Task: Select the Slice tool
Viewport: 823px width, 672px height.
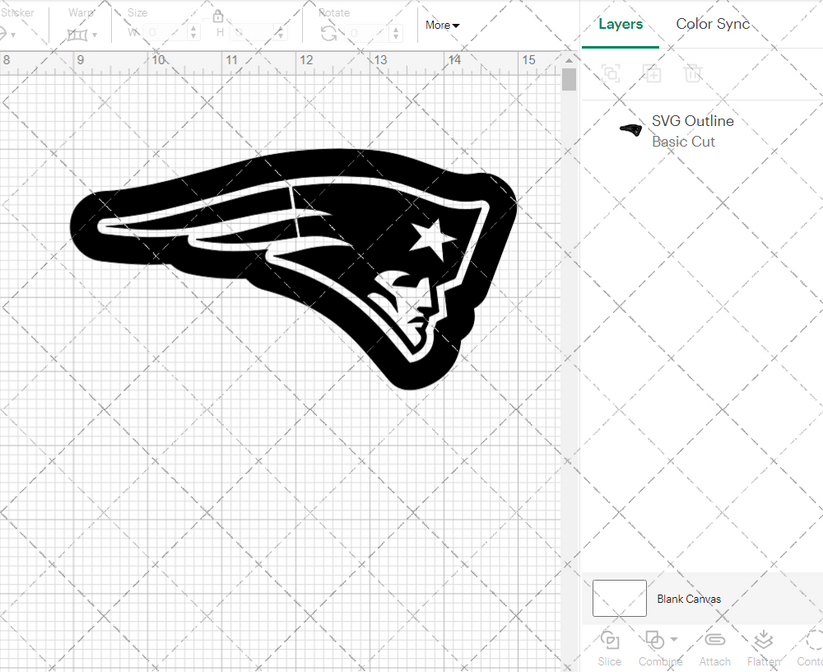Action: click(x=610, y=645)
